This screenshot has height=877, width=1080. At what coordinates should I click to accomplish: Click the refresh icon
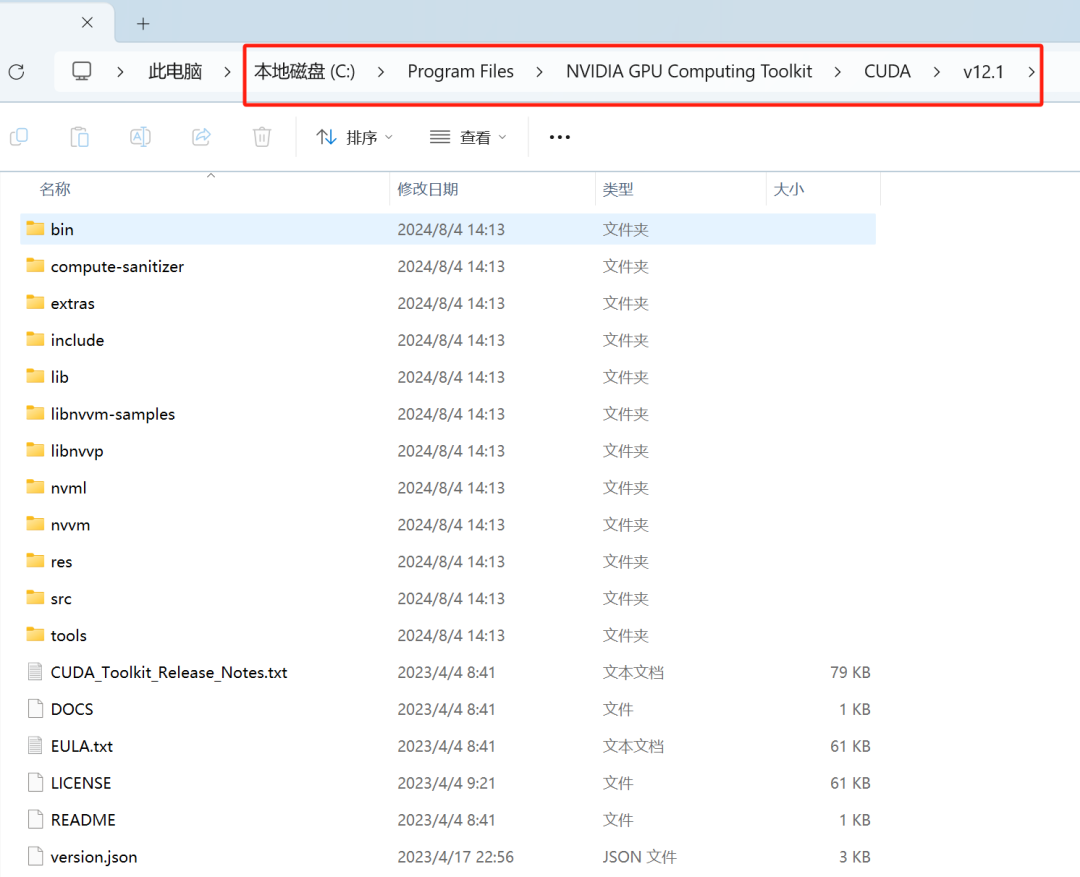(17, 72)
